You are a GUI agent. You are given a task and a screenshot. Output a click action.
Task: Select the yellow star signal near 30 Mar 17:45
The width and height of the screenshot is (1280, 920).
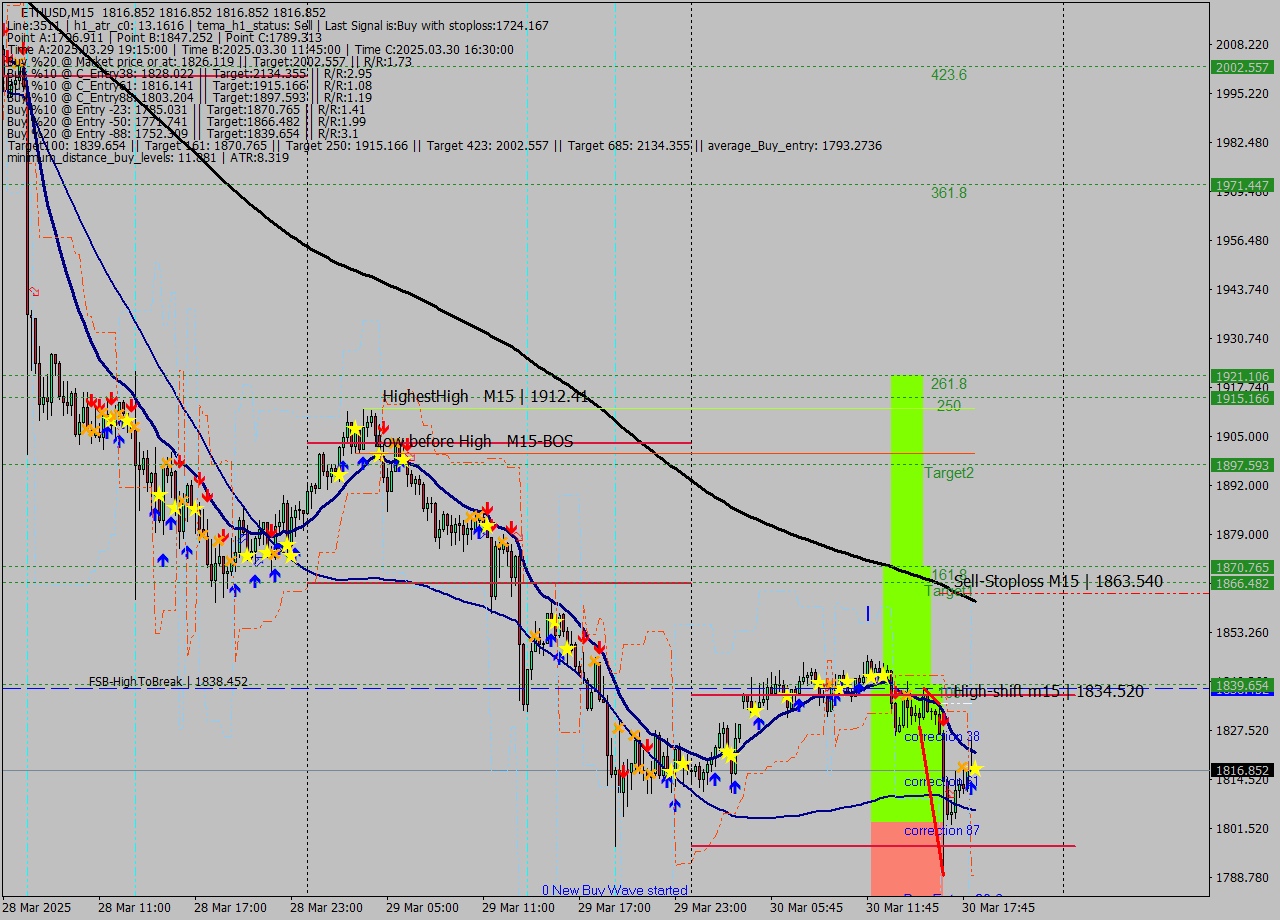[x=975, y=768]
